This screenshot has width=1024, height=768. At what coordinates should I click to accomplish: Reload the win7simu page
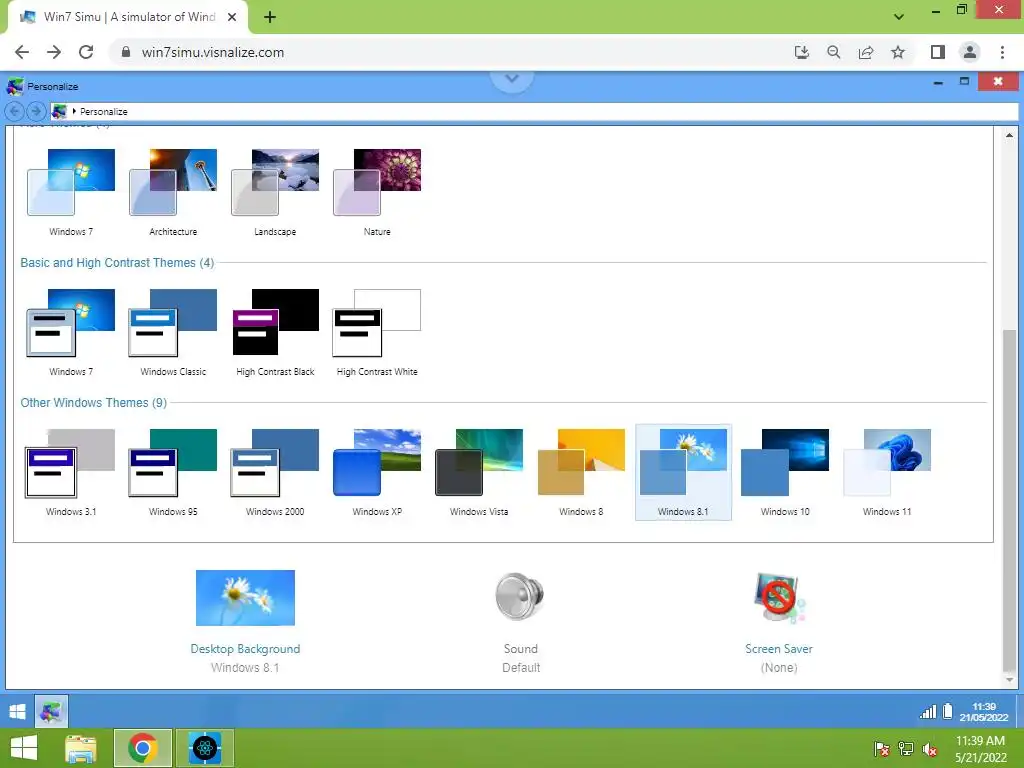click(x=86, y=52)
